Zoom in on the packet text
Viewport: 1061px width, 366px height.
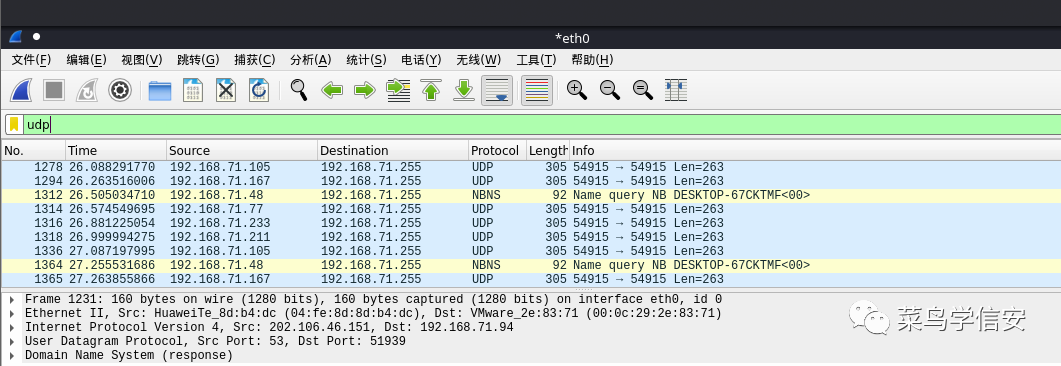(577, 90)
